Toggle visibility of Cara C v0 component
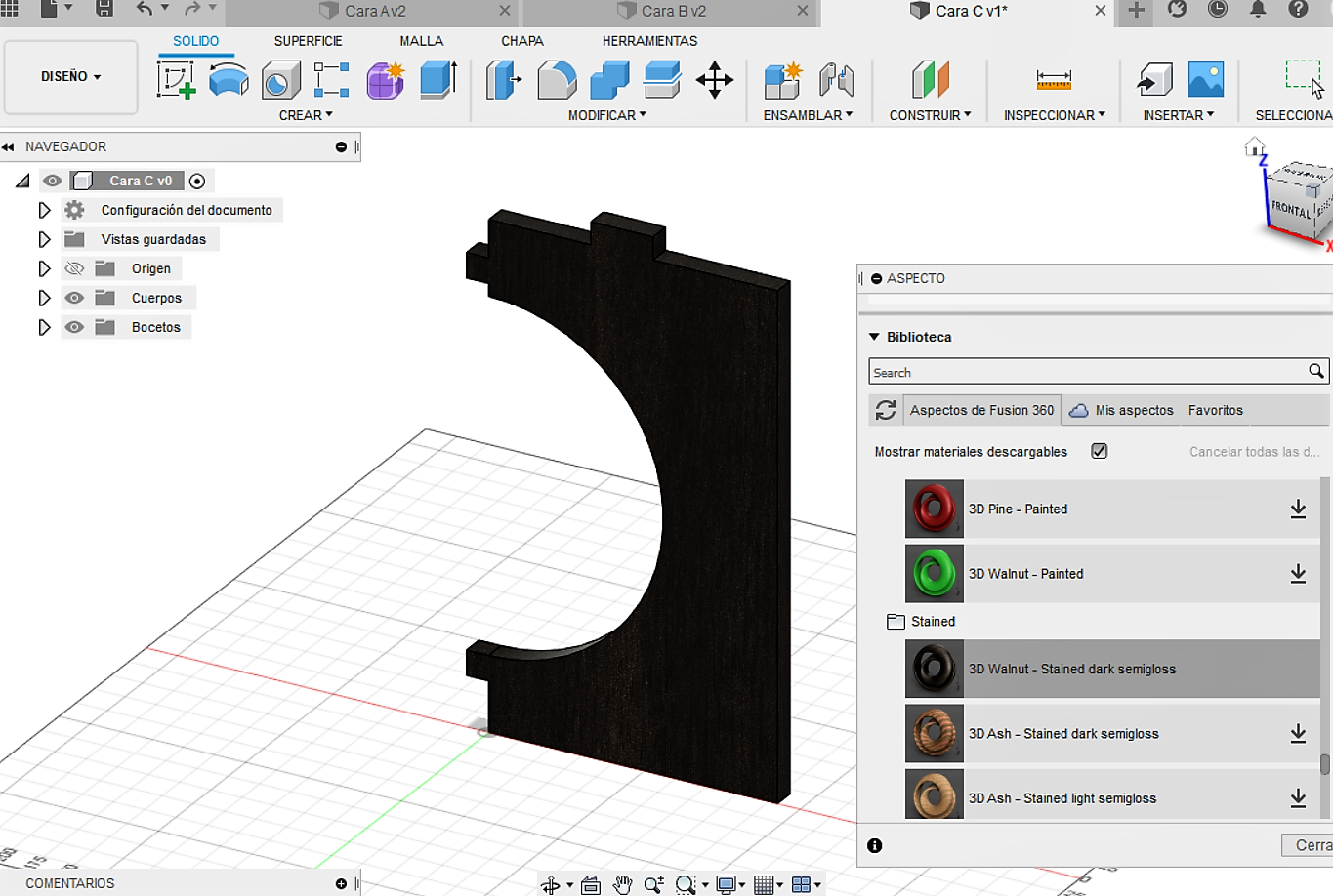 pyautogui.click(x=53, y=181)
